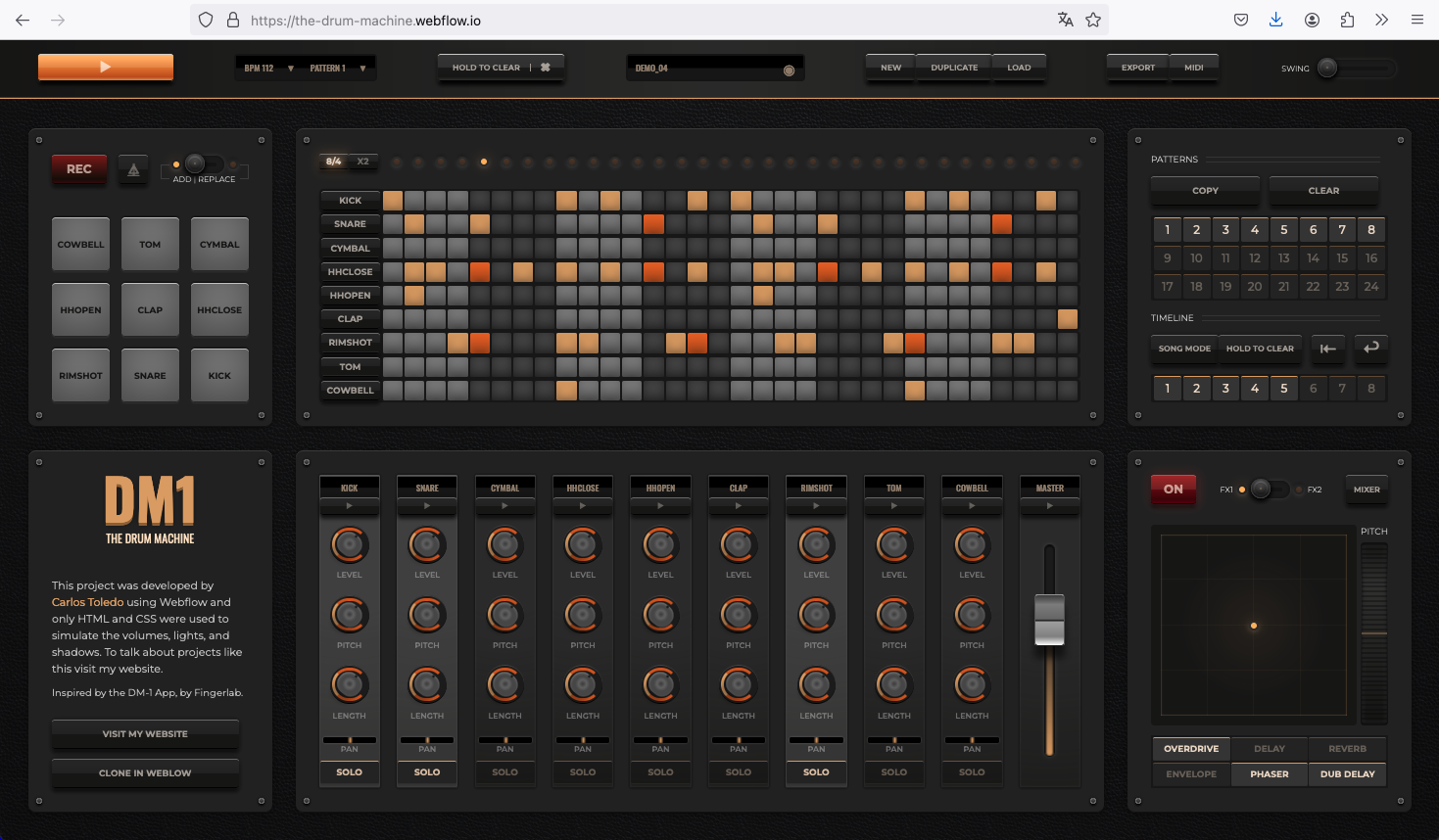Click the RIMSHOT channel LEVEL knob
The width and height of the screenshot is (1439, 840).
pos(816,545)
